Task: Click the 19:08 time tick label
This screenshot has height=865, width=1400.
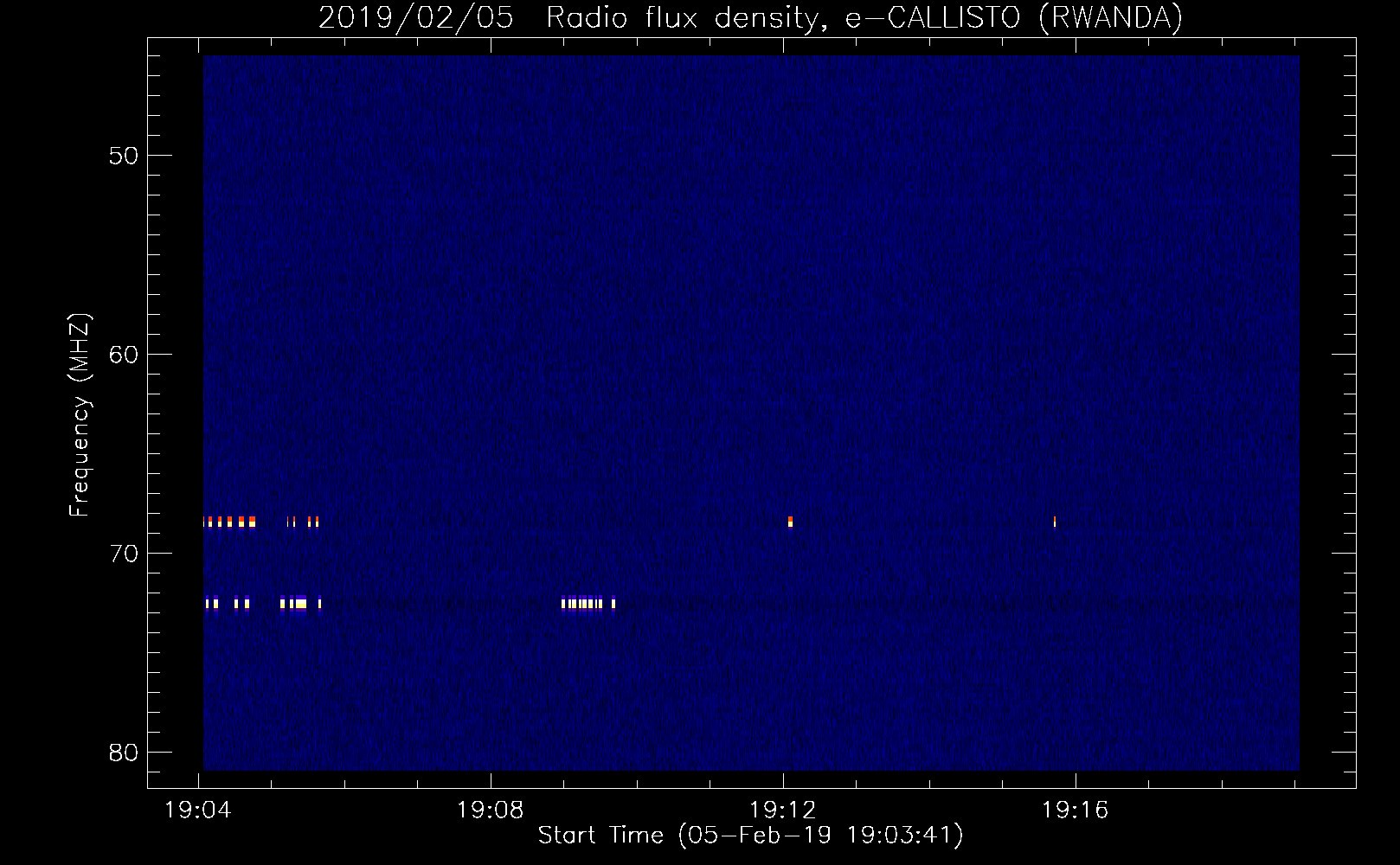Action: coord(491,811)
